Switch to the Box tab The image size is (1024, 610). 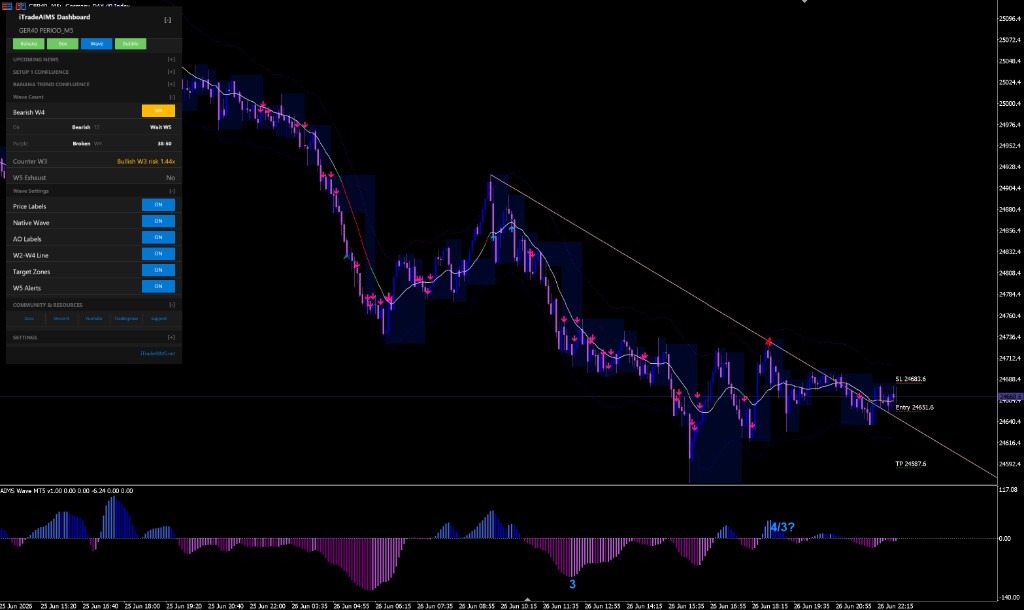point(63,44)
